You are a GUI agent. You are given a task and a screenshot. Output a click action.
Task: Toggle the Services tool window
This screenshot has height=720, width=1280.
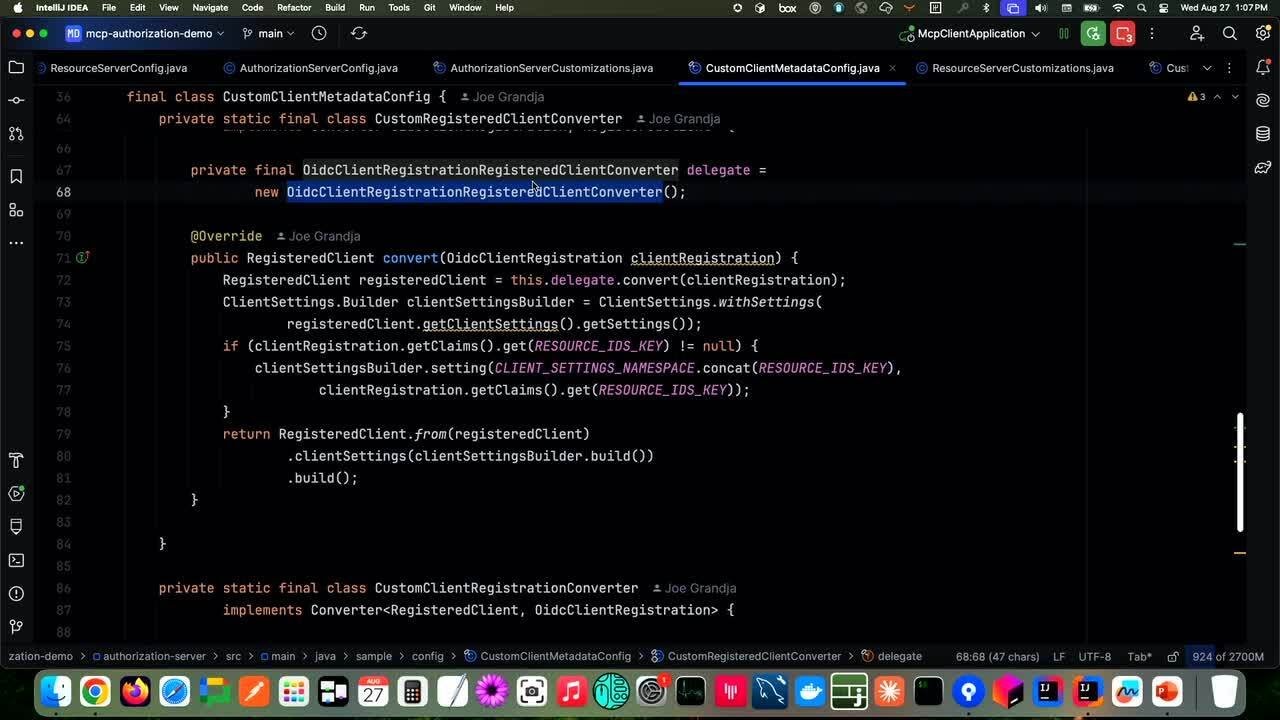click(x=16, y=493)
